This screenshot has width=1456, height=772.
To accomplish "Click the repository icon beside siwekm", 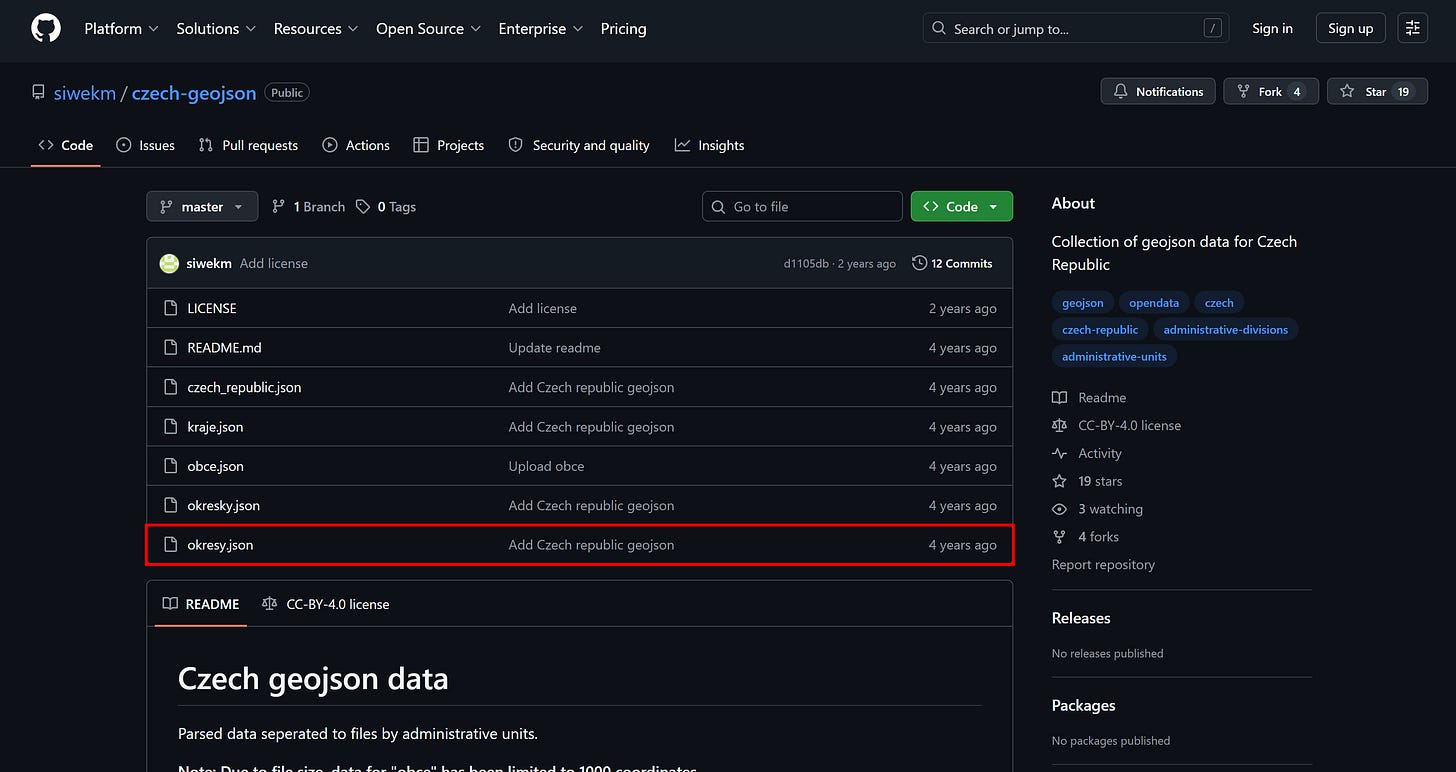I will point(38,92).
